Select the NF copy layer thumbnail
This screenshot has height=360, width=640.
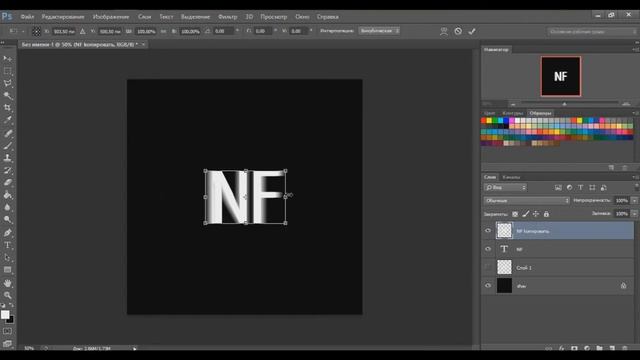point(504,231)
